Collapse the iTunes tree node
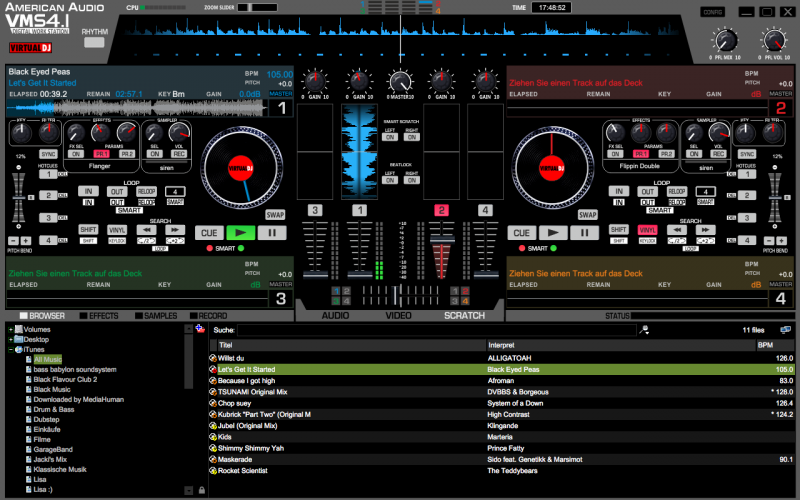Viewport: 800px width, 500px height. [10, 349]
